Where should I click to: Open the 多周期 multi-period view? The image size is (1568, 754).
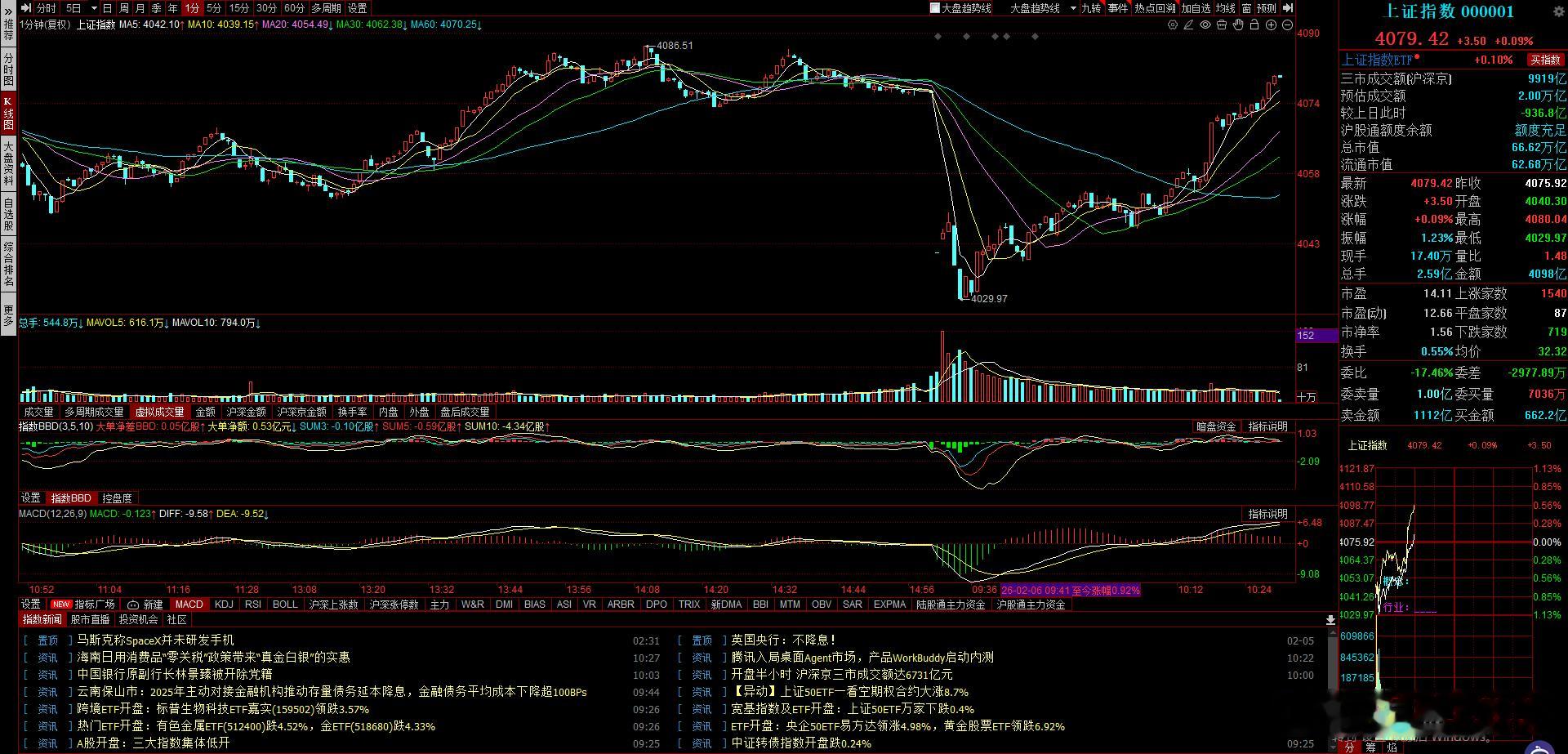pos(326,8)
